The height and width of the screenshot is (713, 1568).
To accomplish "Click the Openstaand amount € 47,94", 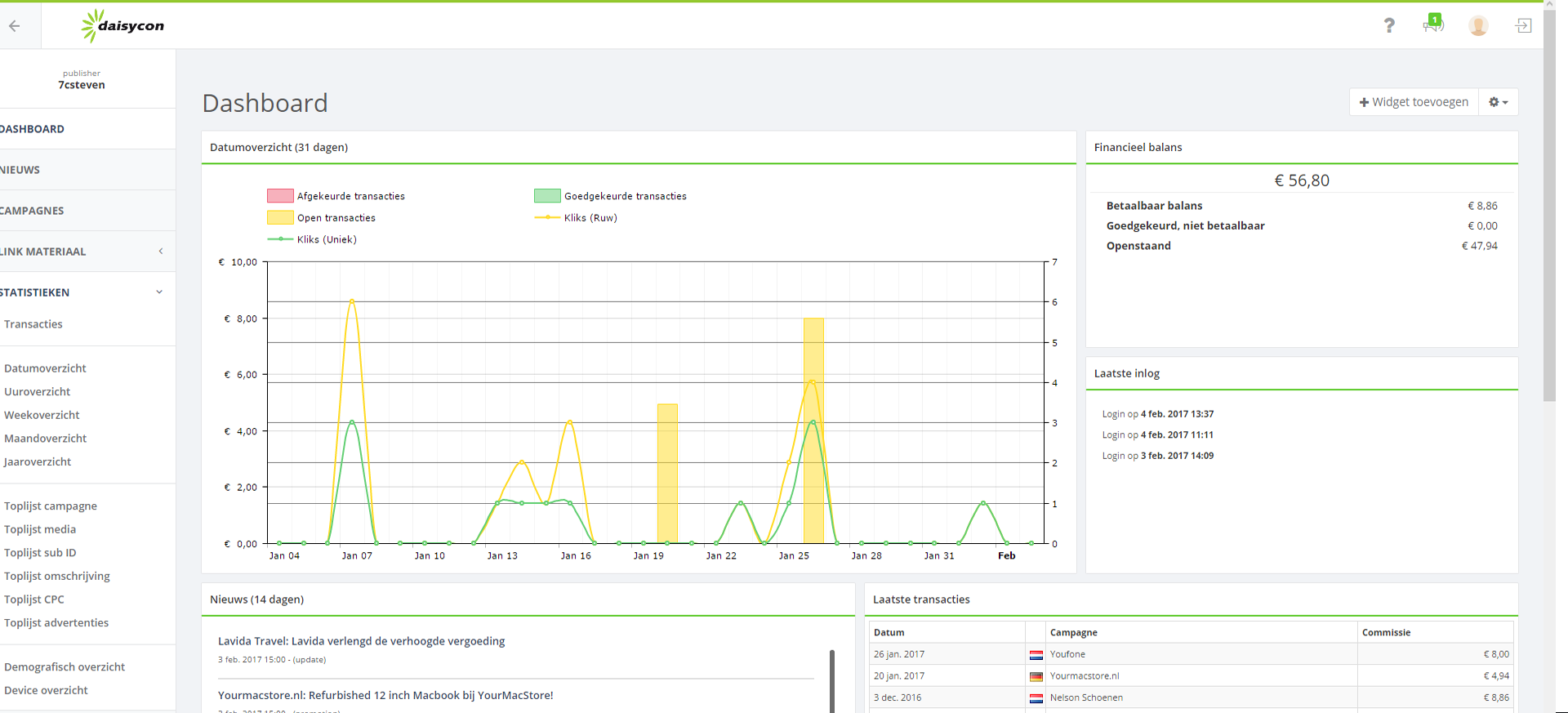I will (x=1479, y=246).
